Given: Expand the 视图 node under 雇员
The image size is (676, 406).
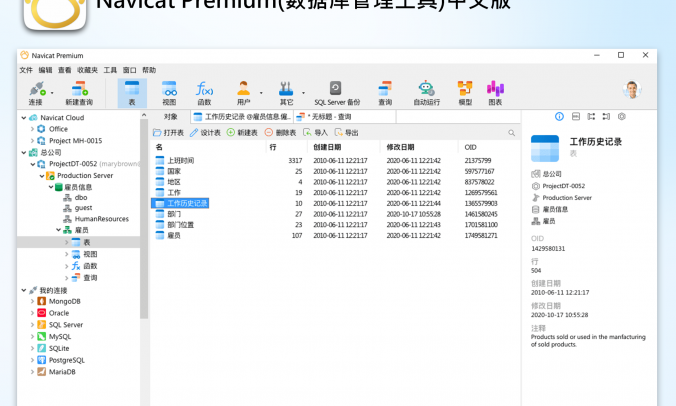Looking at the screenshot, I should [x=66, y=254].
